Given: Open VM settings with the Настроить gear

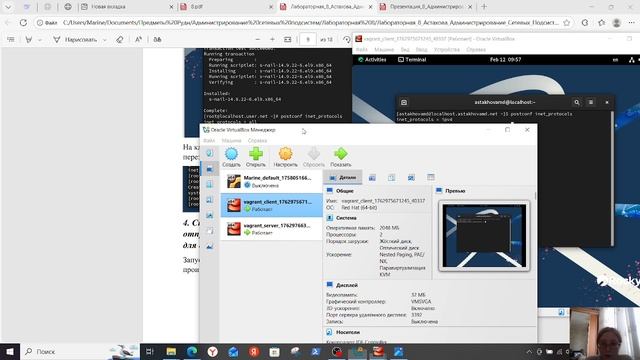Looking at the screenshot, I should click(285, 157).
